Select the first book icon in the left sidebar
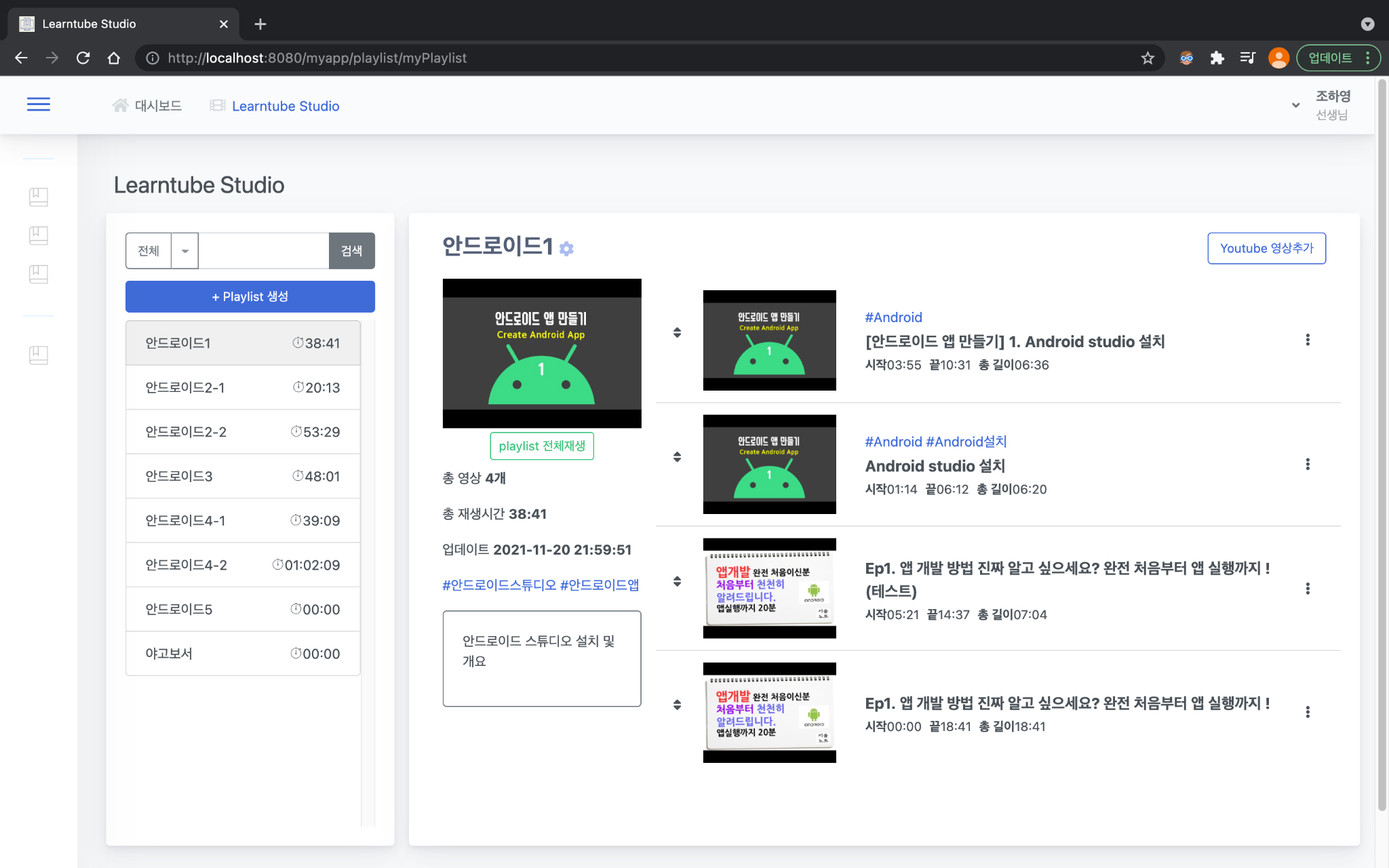The height and width of the screenshot is (868, 1389). 39,197
